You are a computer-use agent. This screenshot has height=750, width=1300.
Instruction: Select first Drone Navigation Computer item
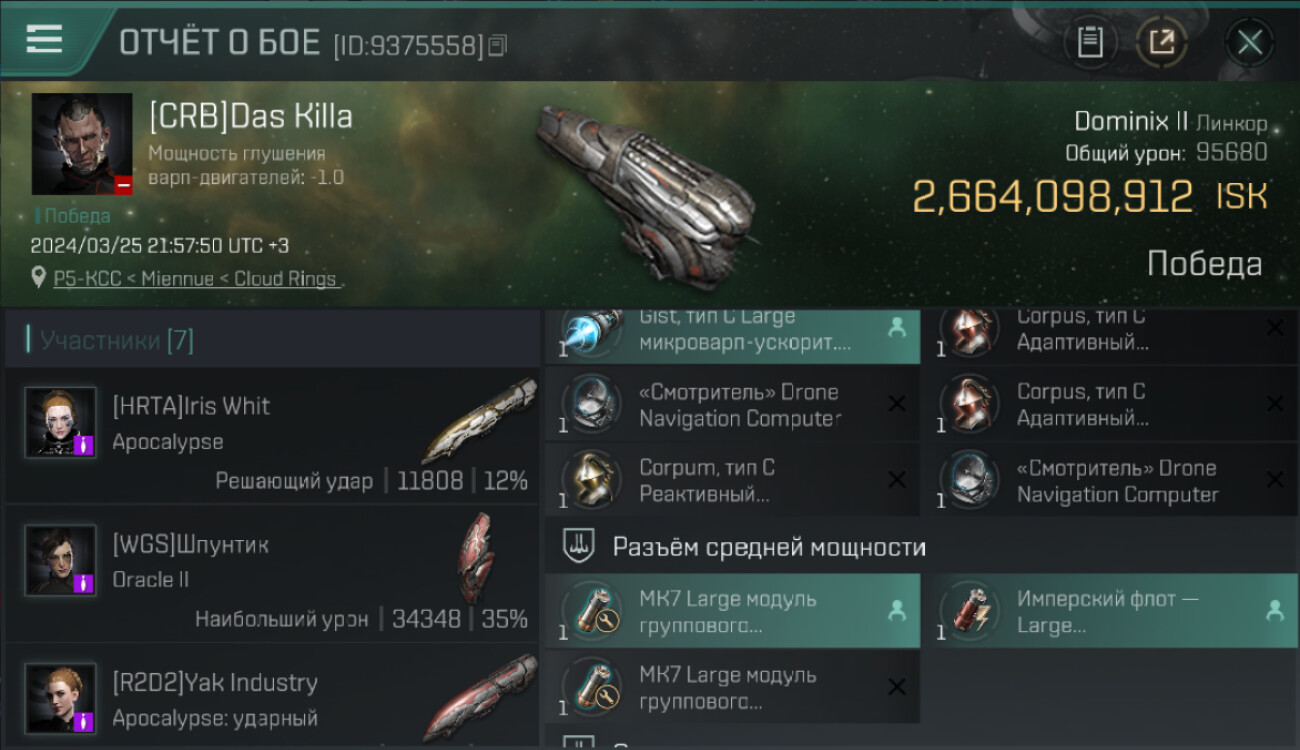coord(732,405)
